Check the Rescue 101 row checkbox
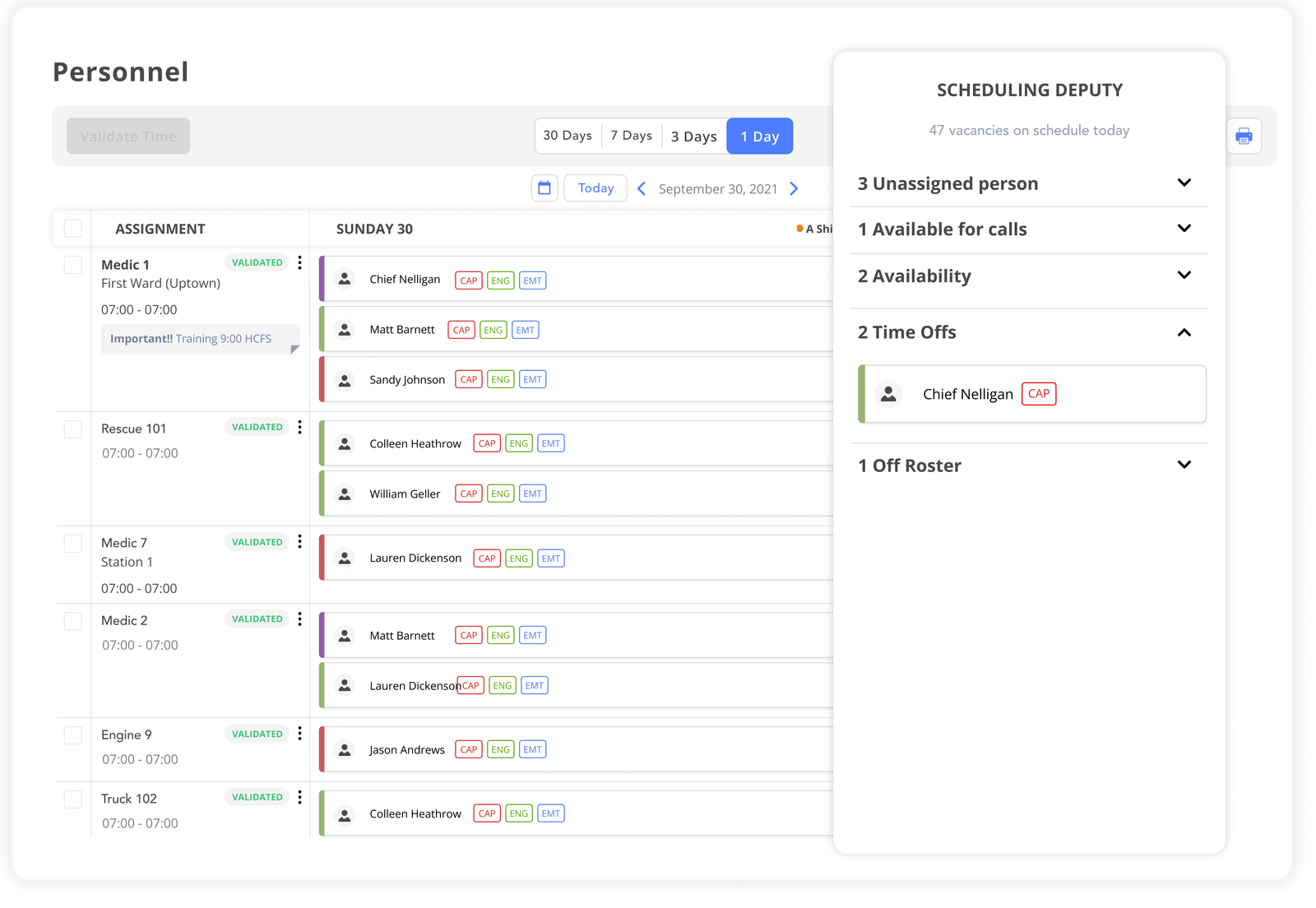The width and height of the screenshot is (1316, 908). pyautogui.click(x=72, y=429)
